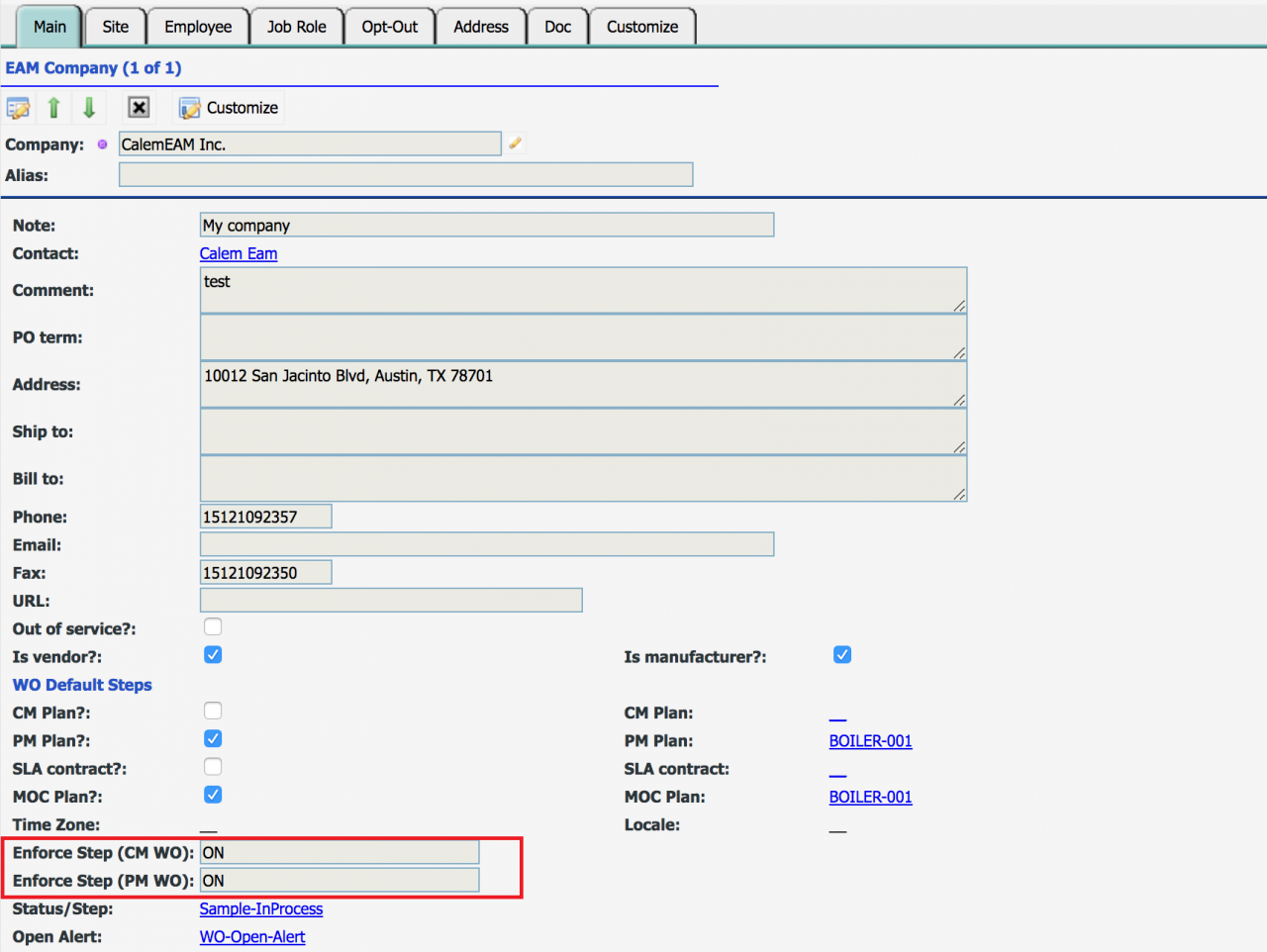Click the purple dot beside the Company label
Screen dimensions: 1267x952
point(101,144)
